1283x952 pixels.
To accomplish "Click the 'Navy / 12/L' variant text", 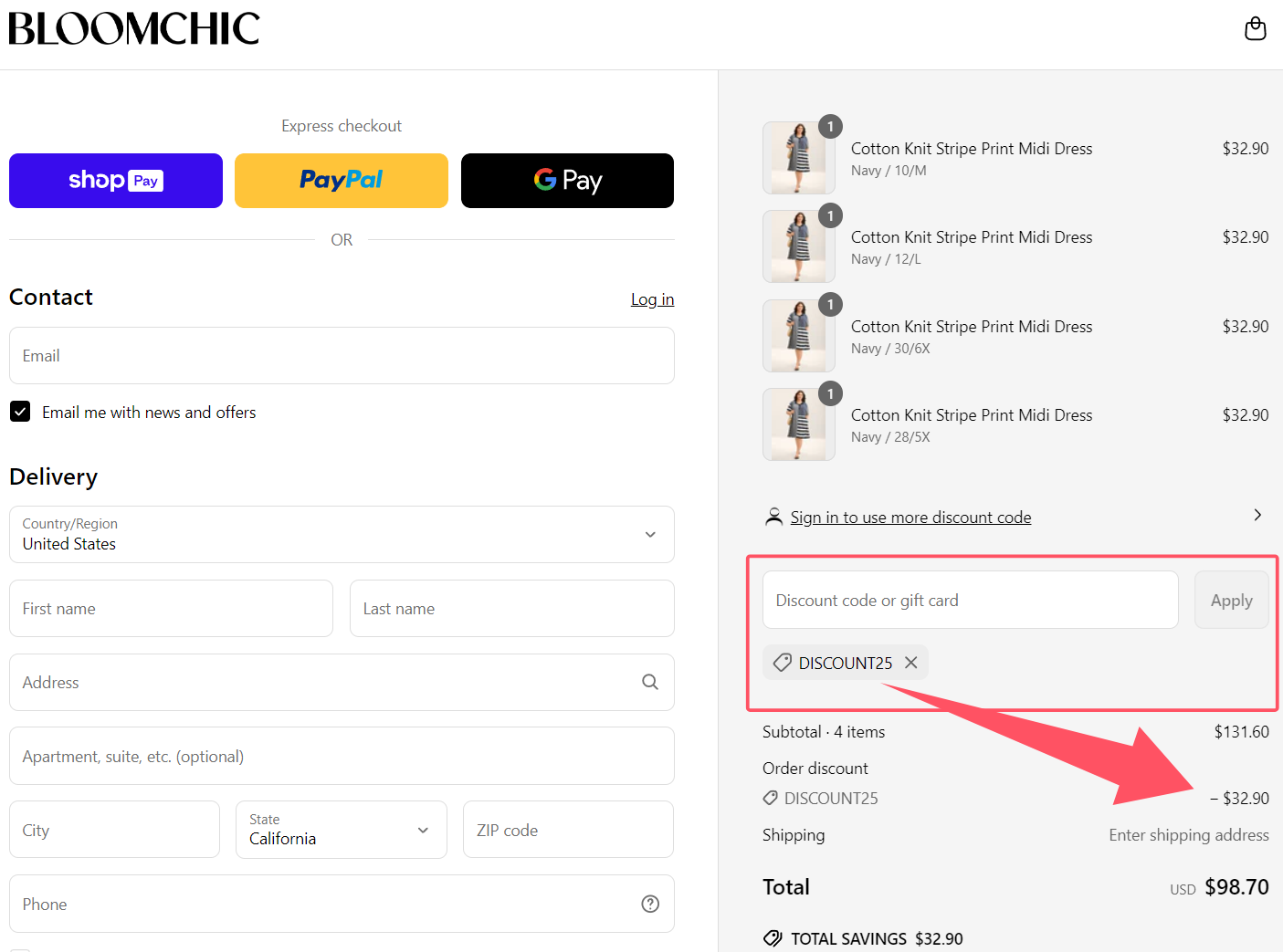I will pyautogui.click(x=886, y=258).
